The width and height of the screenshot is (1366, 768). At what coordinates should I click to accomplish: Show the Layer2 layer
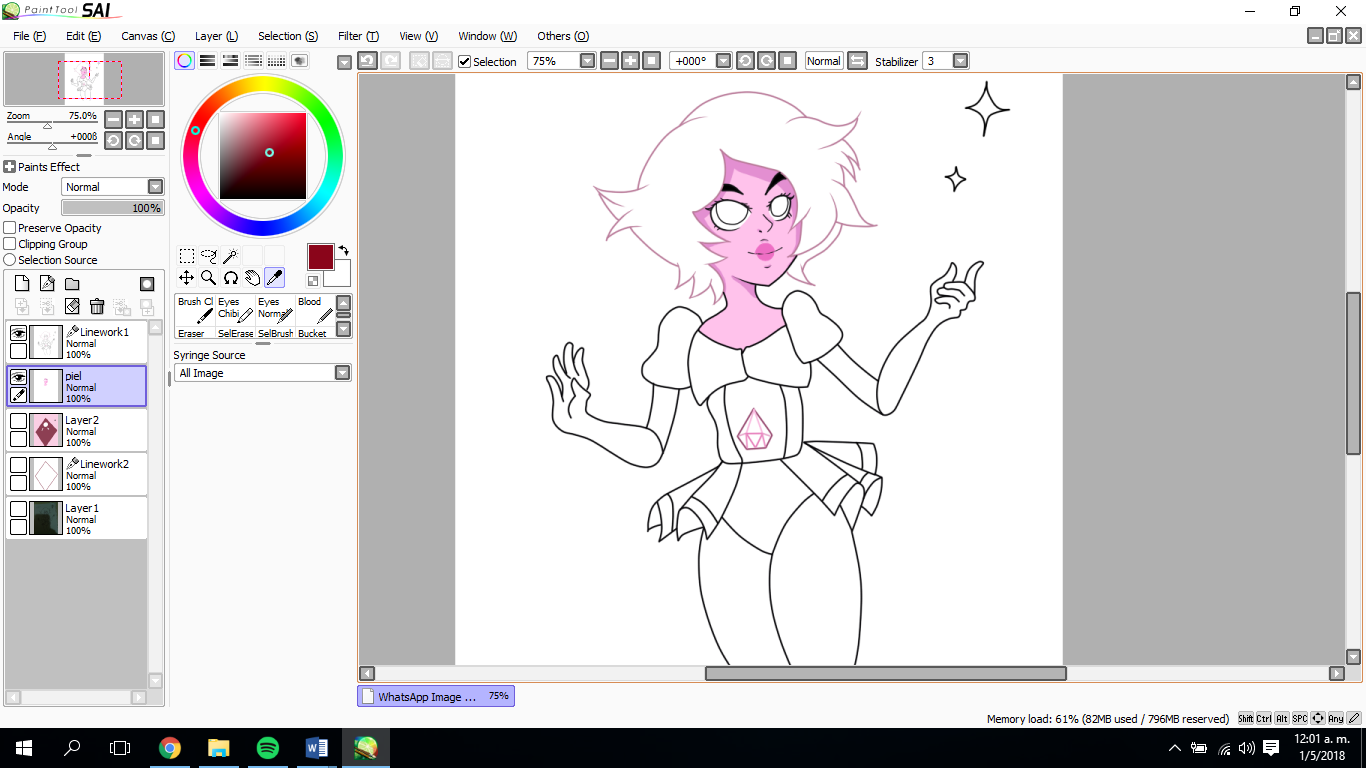(18, 421)
